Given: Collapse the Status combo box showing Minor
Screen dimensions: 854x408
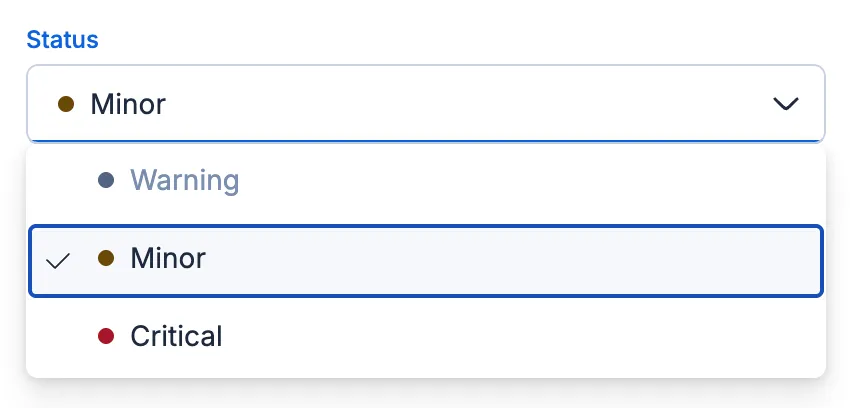Looking at the screenshot, I should click(425, 103).
